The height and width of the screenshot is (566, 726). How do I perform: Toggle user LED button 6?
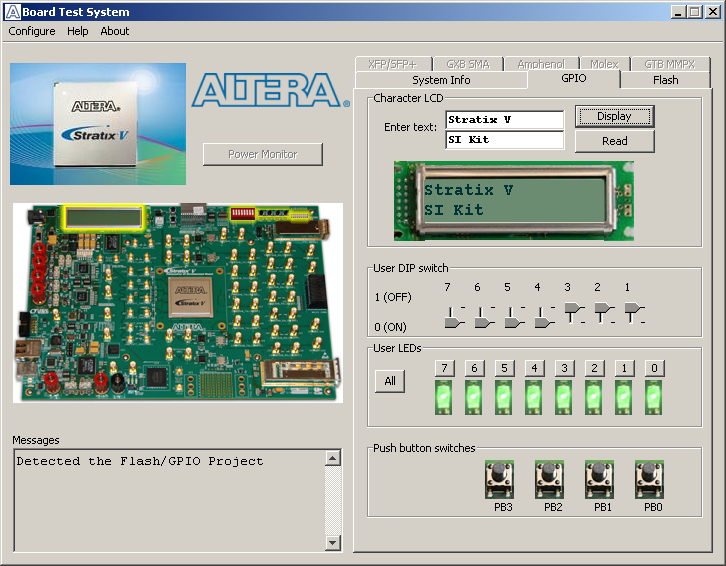click(475, 368)
